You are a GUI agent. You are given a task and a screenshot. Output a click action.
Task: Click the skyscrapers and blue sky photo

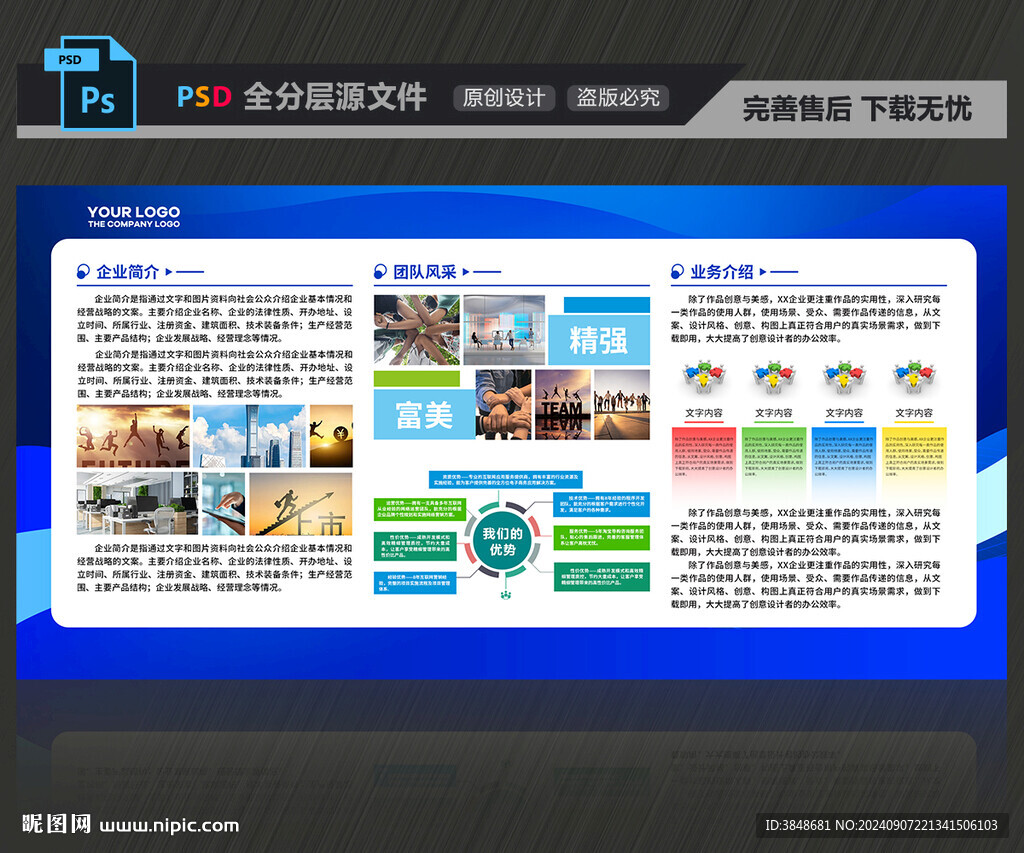click(x=249, y=436)
